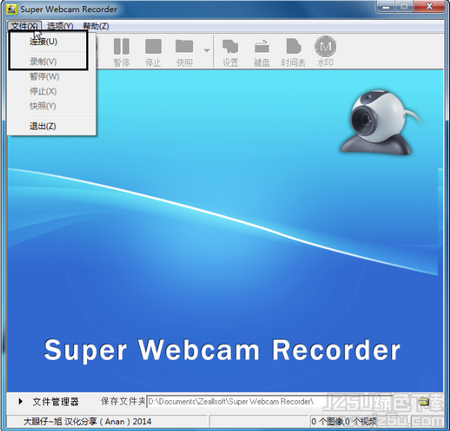Click the app icon in title bar
Screen dimensions: 450x431
pos(12,9)
